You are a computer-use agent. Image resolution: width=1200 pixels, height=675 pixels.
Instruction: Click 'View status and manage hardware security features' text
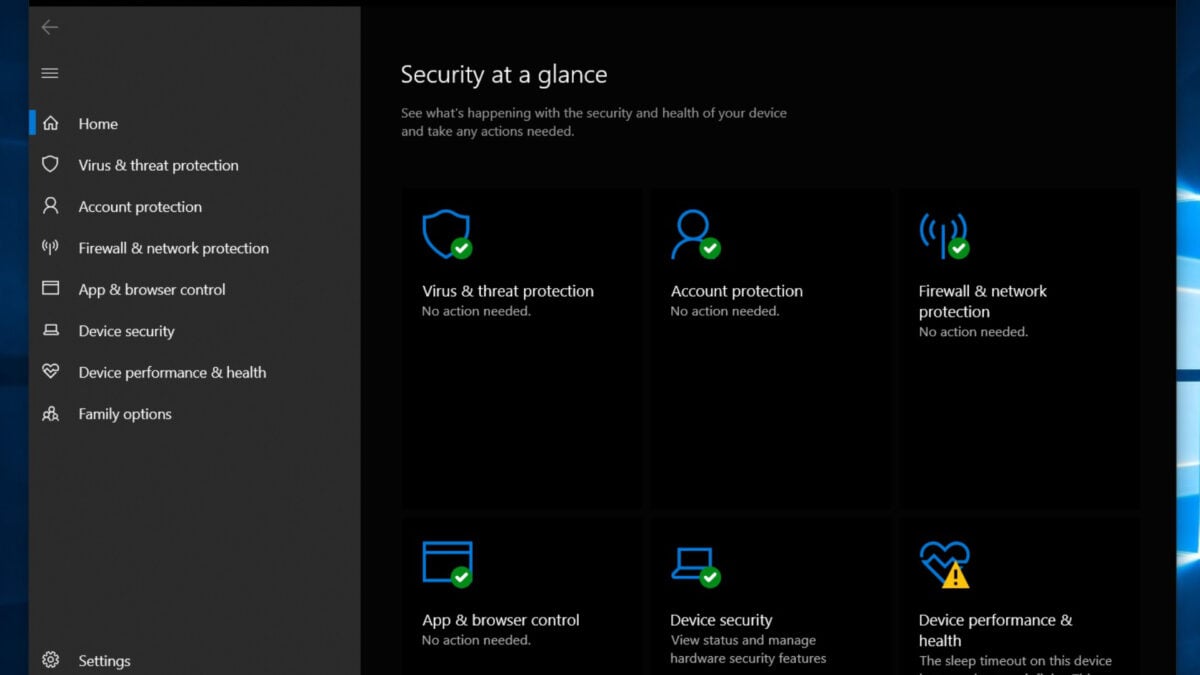[748, 649]
